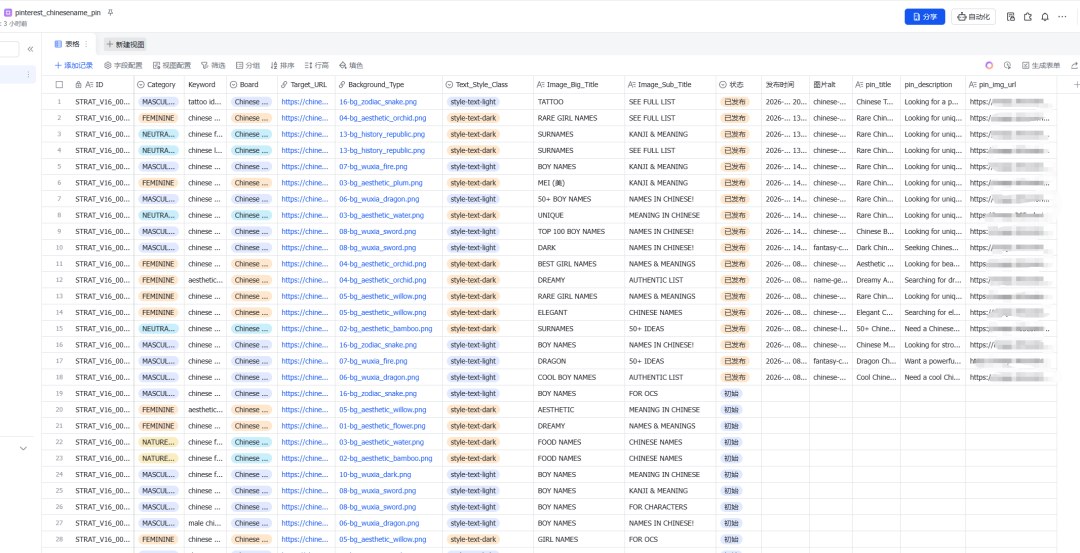Click the plus icon to add column
This screenshot has height=553, width=1080.
pos(1075,85)
